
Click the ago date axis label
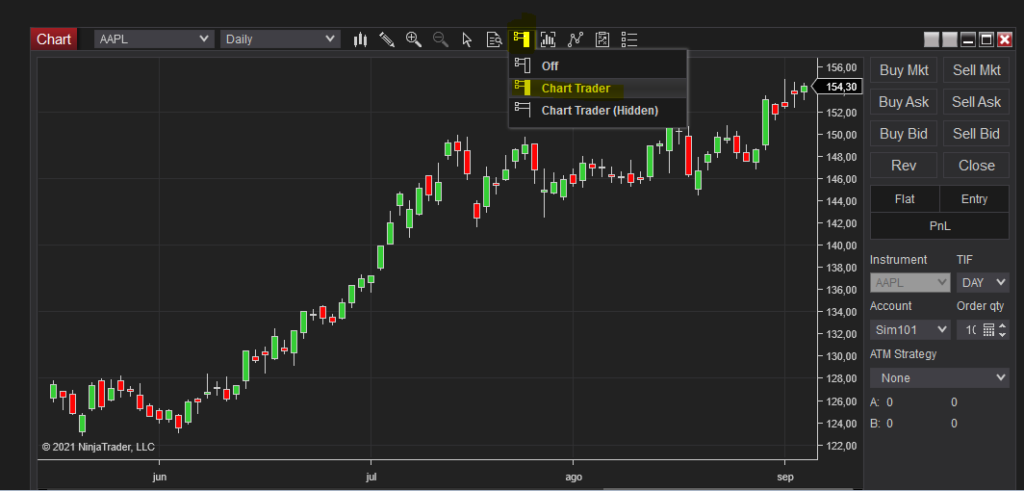coord(573,477)
